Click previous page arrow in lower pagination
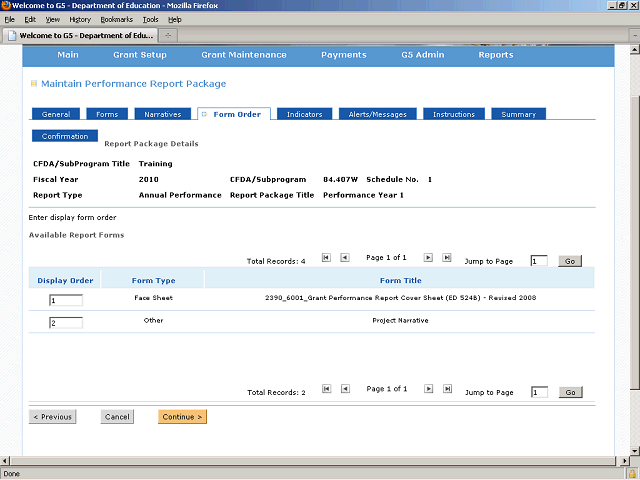 [344, 389]
